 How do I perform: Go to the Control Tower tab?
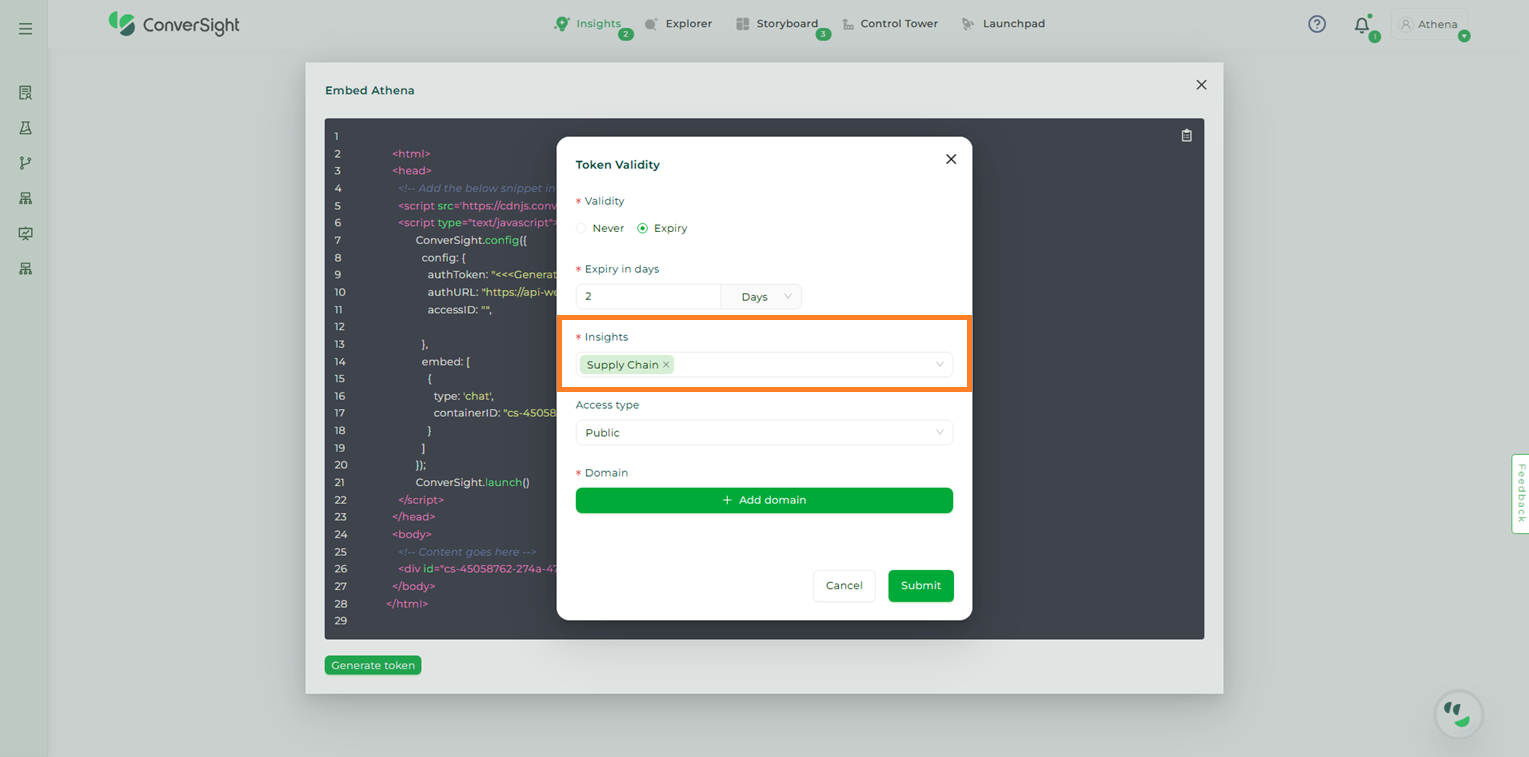(889, 24)
